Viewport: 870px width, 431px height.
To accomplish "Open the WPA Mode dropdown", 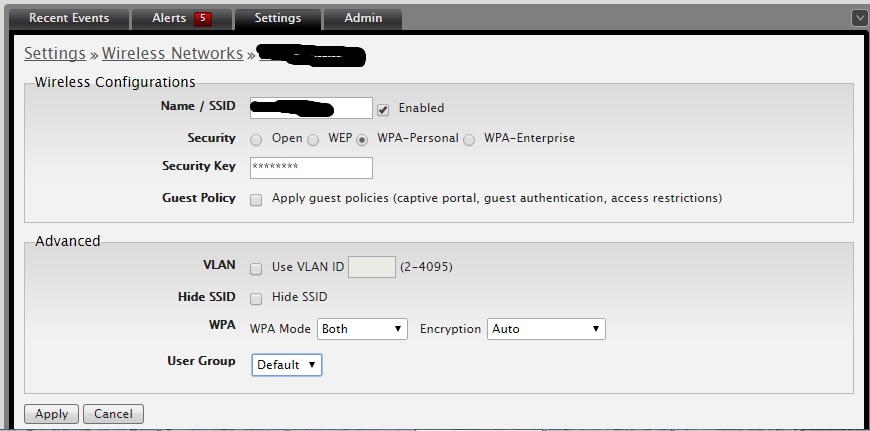I will pos(362,329).
